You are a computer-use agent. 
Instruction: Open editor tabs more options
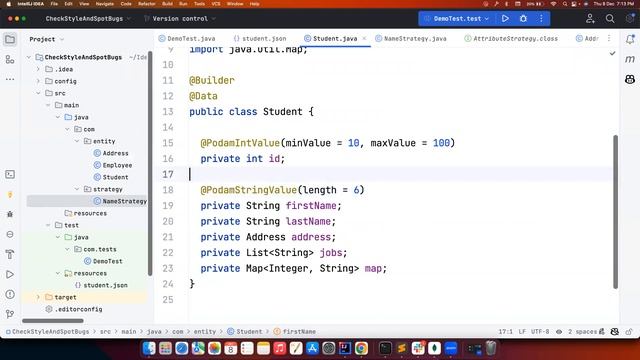tap(609, 38)
